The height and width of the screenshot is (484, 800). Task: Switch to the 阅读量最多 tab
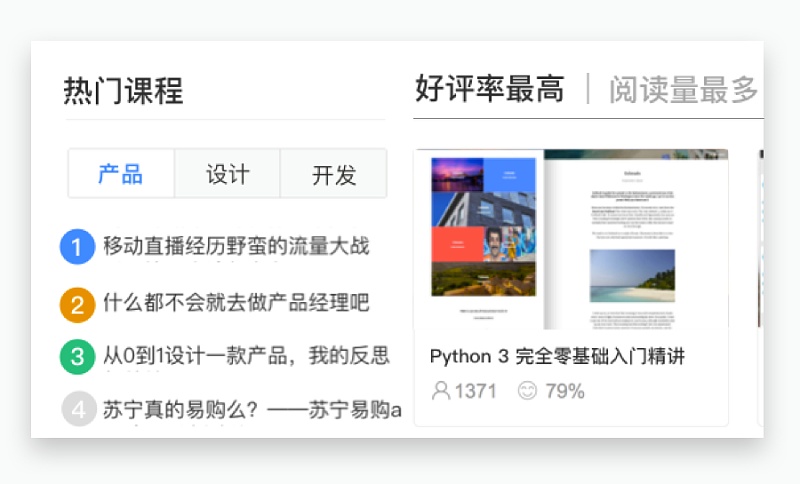[683, 90]
